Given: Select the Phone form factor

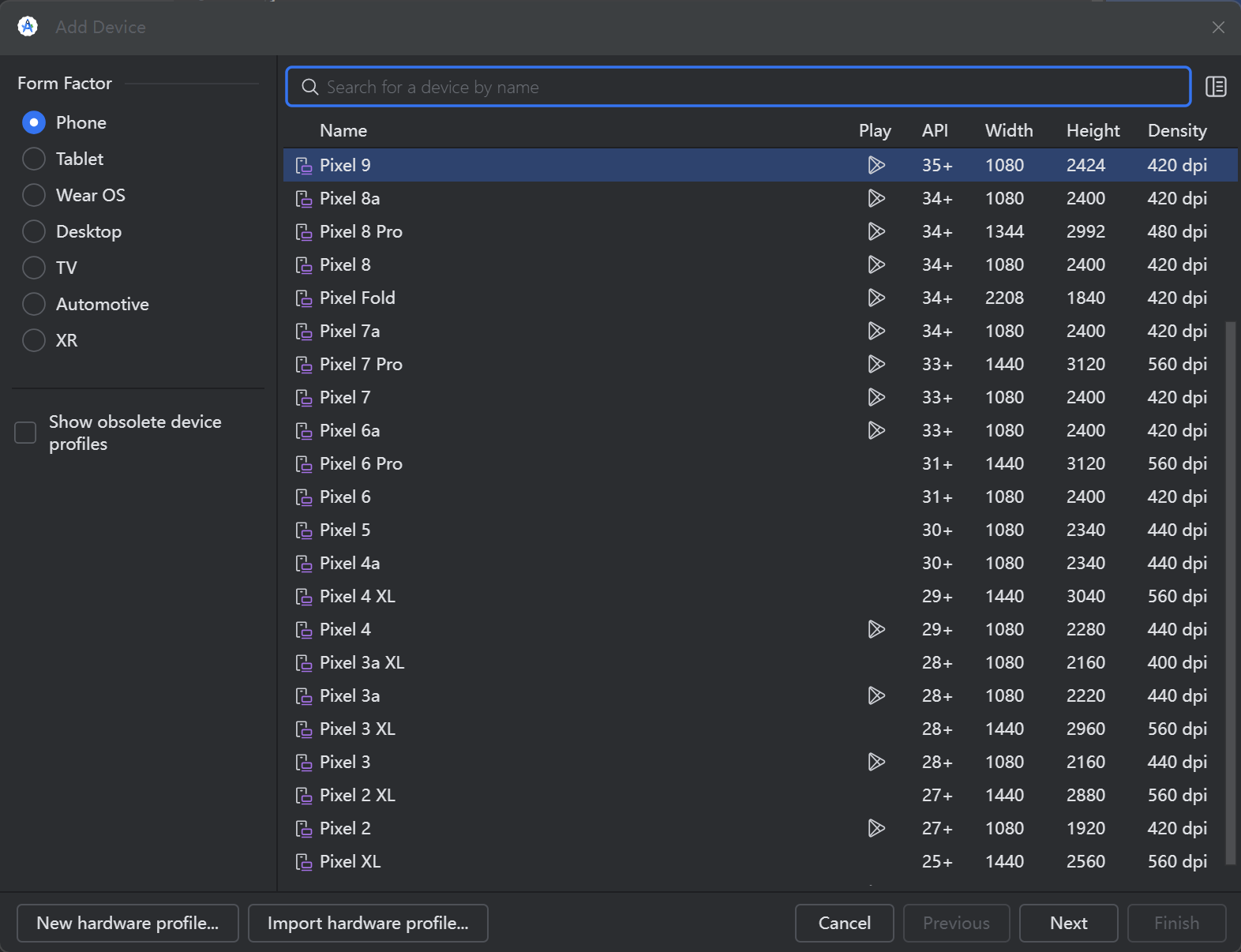Looking at the screenshot, I should (34, 122).
